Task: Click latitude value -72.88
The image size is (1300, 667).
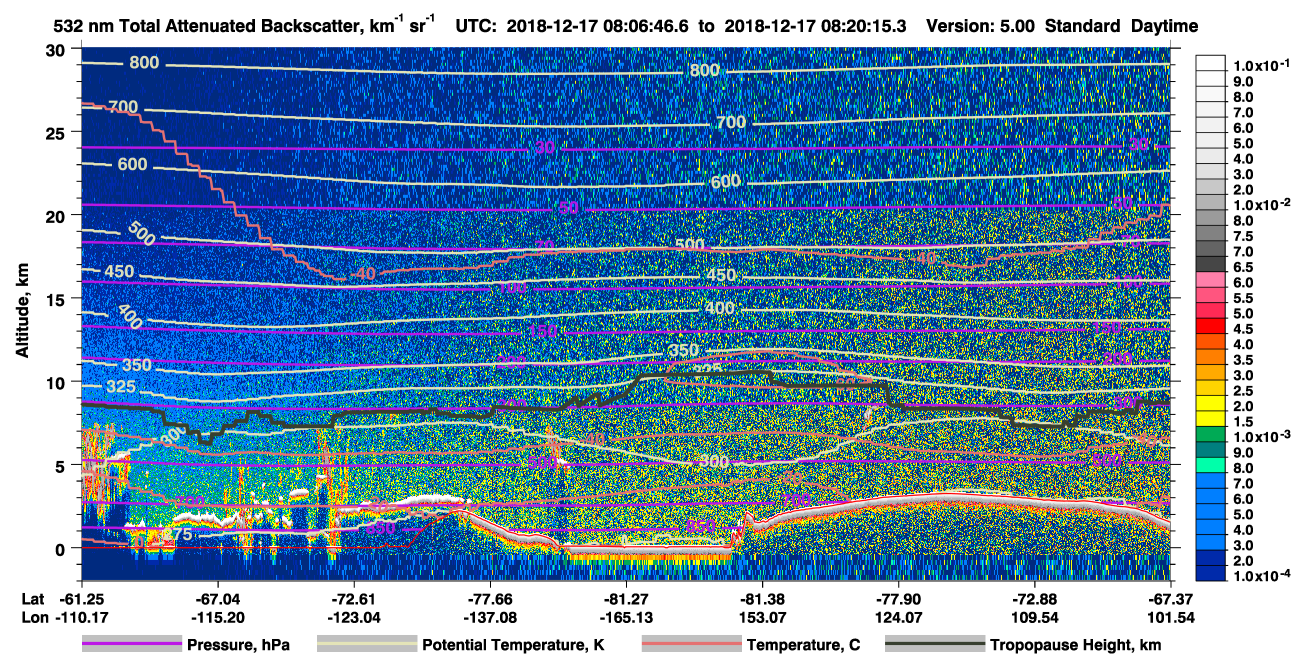Action: coord(1034,598)
